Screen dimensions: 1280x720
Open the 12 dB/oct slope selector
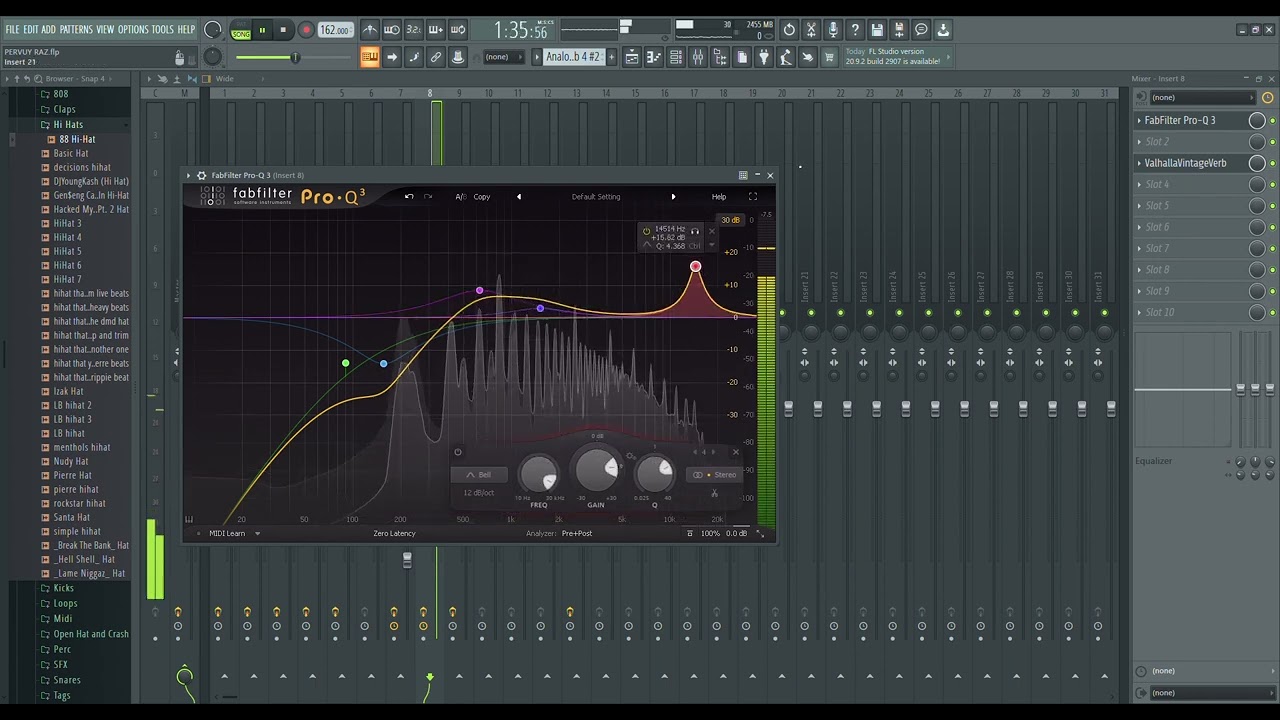(479, 493)
